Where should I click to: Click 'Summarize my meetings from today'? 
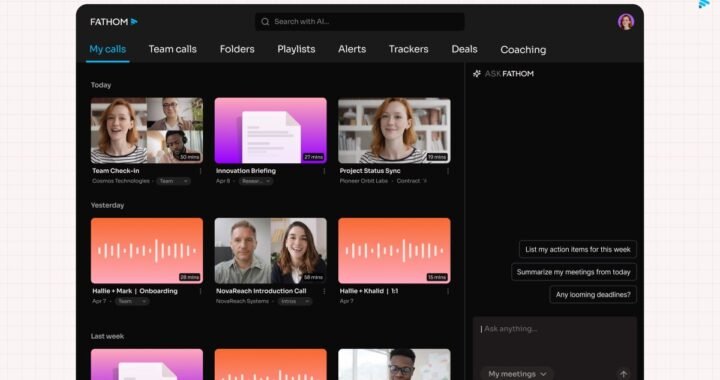(574, 272)
